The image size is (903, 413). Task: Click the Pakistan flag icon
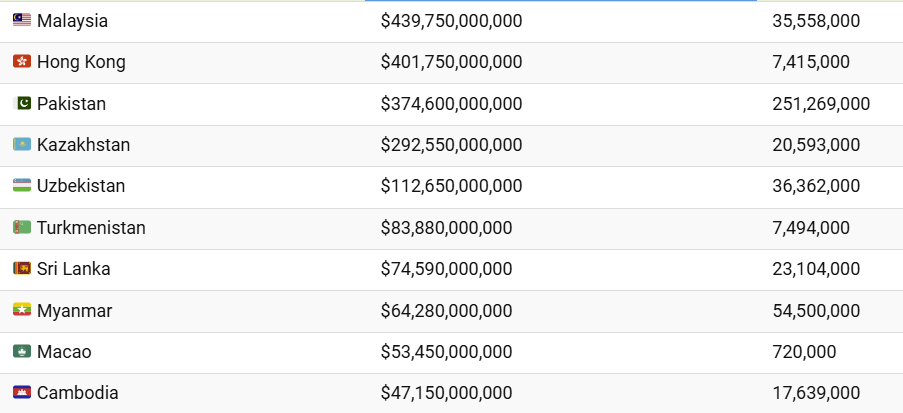point(22,104)
